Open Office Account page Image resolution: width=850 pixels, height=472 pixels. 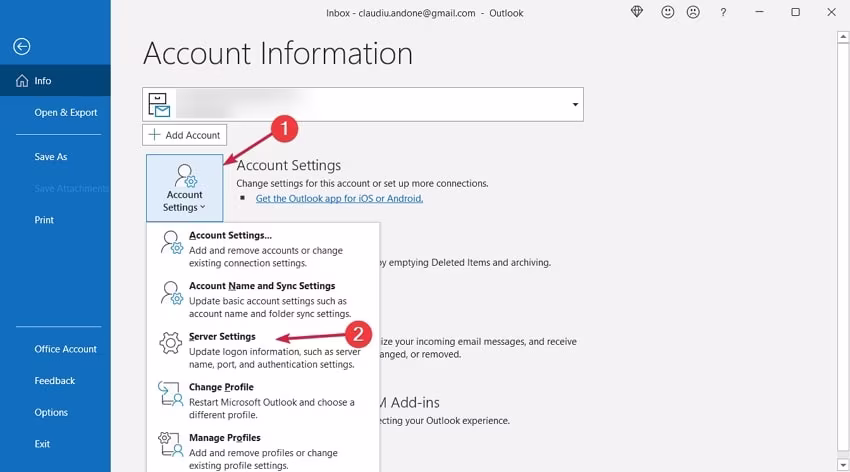tap(65, 349)
